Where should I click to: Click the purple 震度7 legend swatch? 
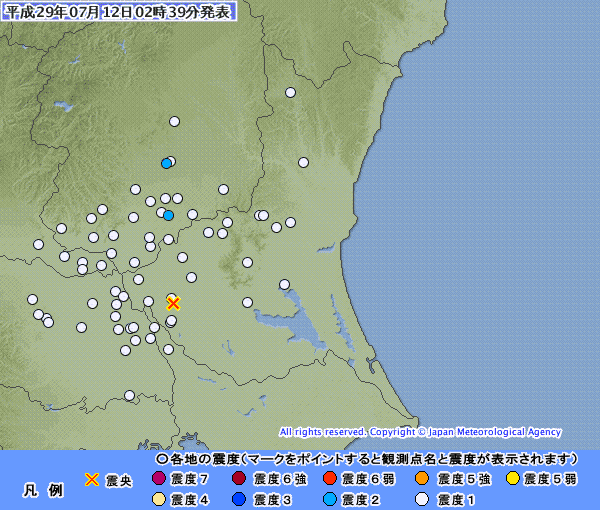pyautogui.click(x=159, y=478)
